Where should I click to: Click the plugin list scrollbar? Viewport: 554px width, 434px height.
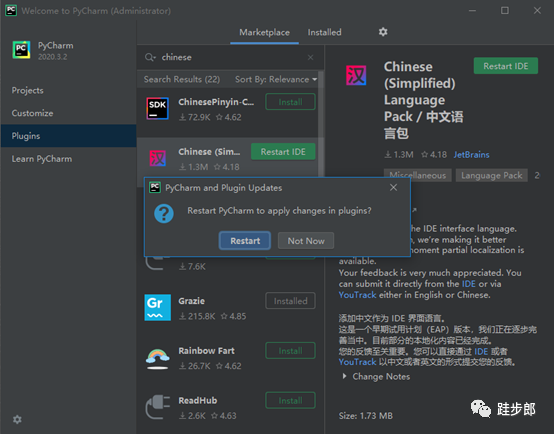(x=321, y=124)
